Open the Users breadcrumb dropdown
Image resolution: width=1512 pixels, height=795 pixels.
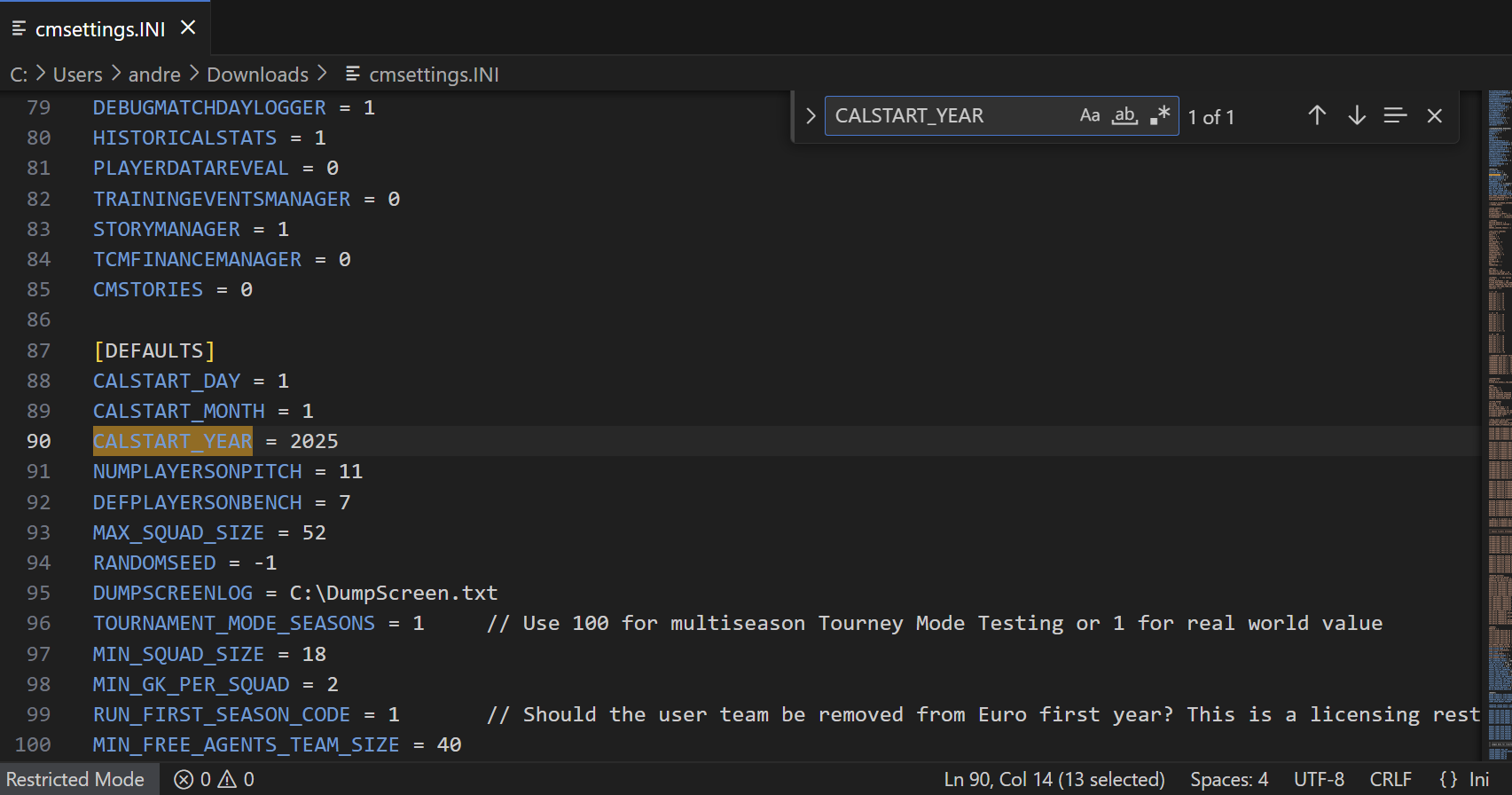click(x=77, y=75)
